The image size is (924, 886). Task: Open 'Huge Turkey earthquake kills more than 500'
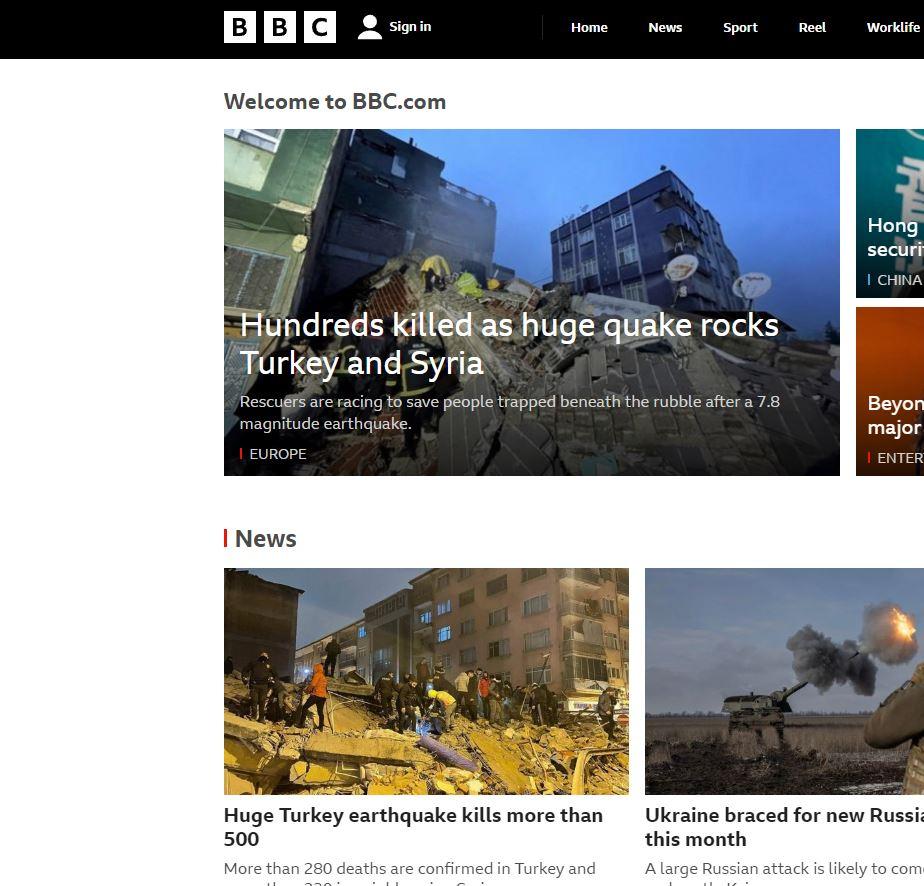[x=413, y=827]
